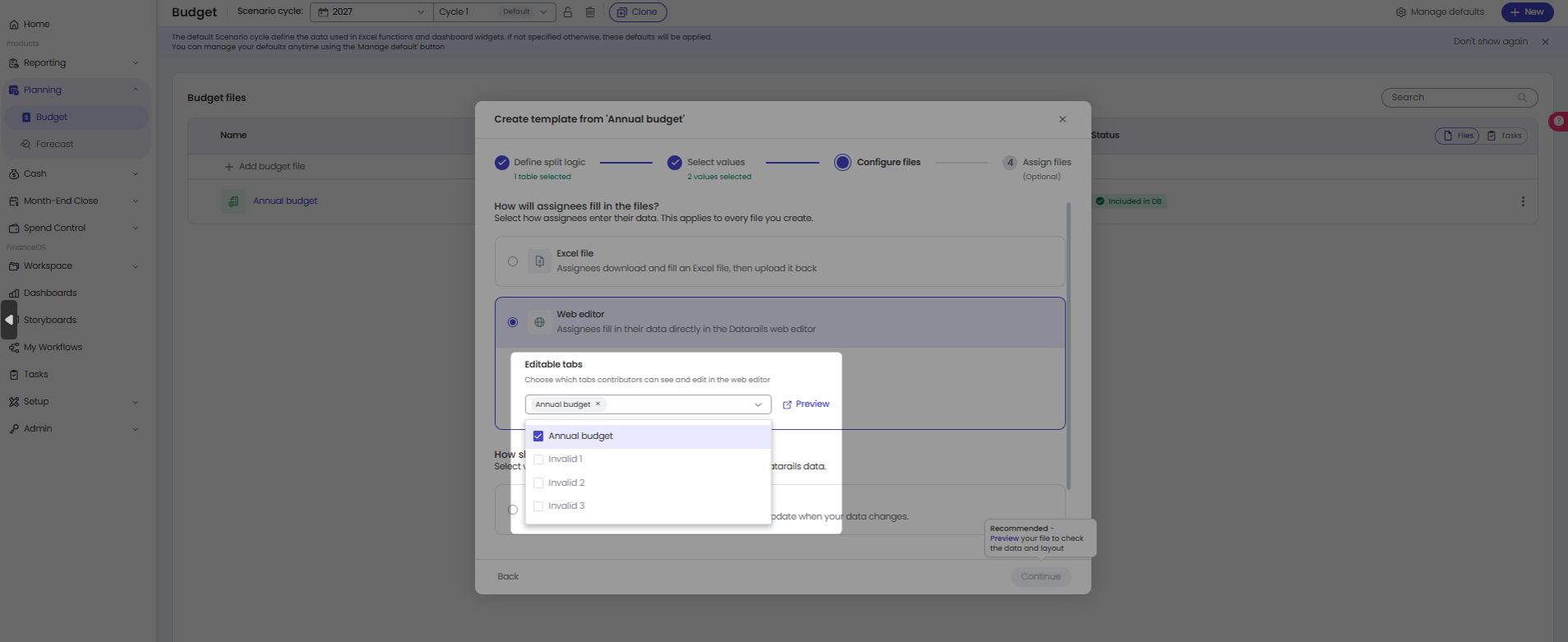Click the Tasks clipboard icon in sidebar
Image resolution: width=1568 pixels, height=642 pixels.
tap(14, 375)
